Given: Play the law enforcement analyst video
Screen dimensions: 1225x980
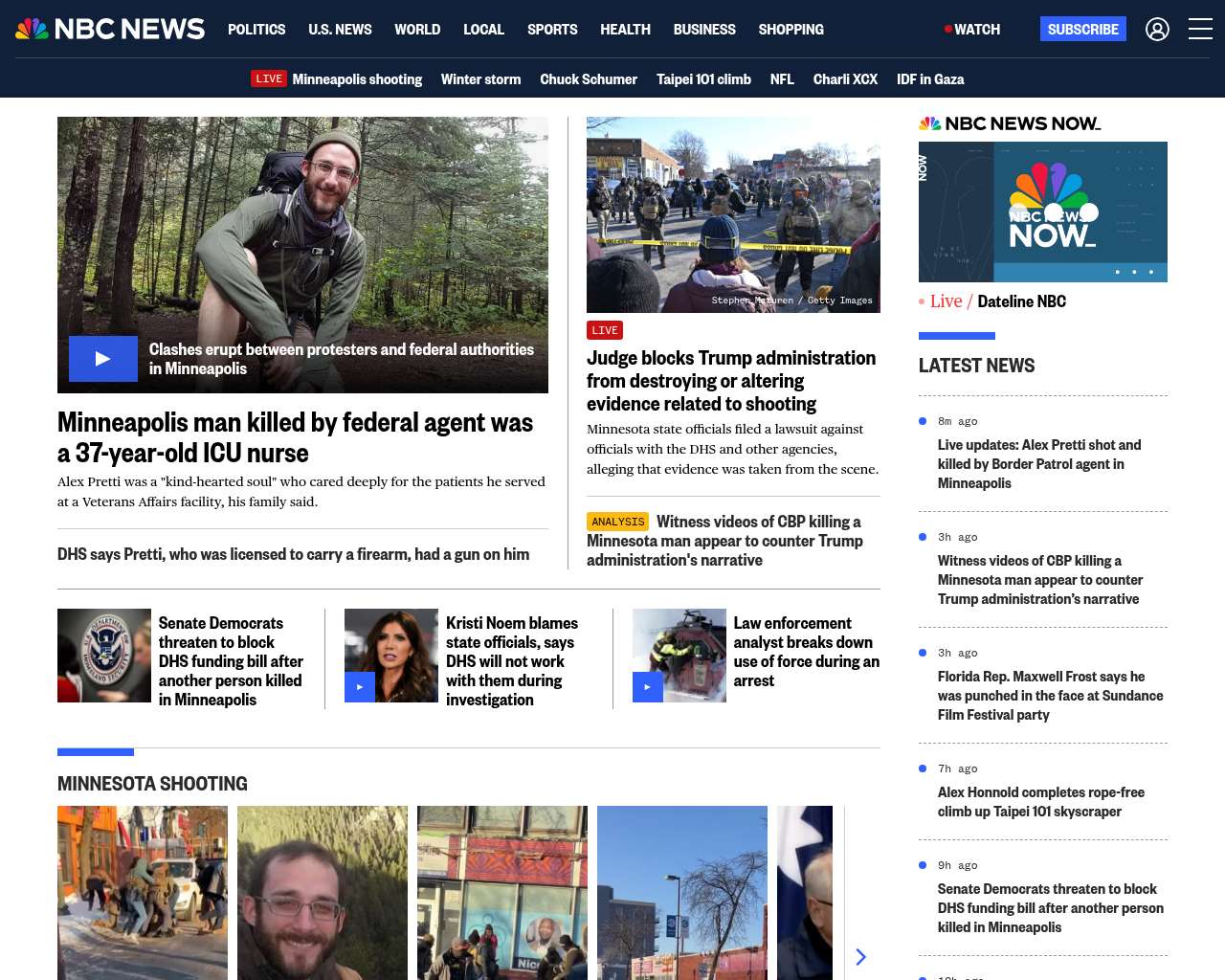Looking at the screenshot, I should [x=648, y=687].
